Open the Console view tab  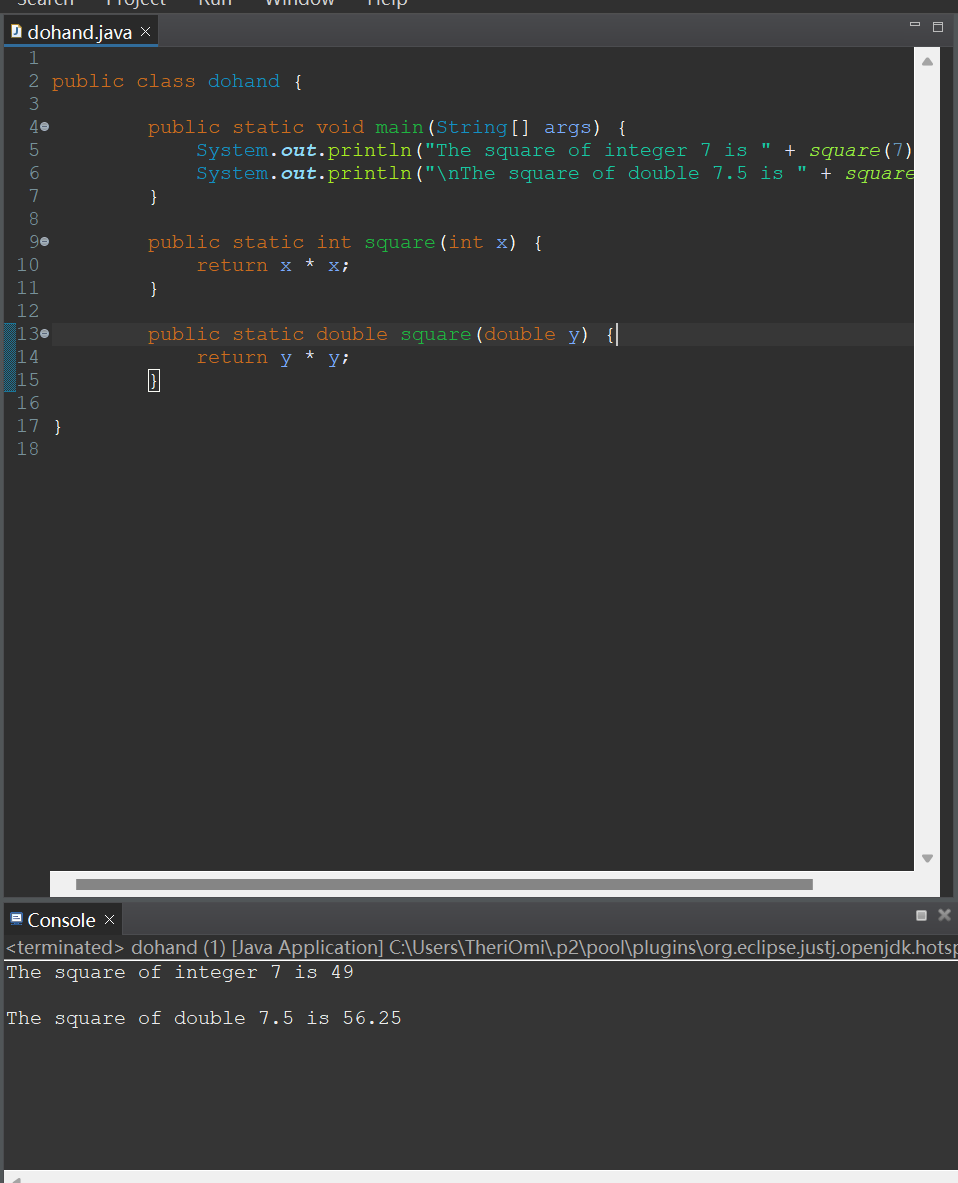(62, 920)
